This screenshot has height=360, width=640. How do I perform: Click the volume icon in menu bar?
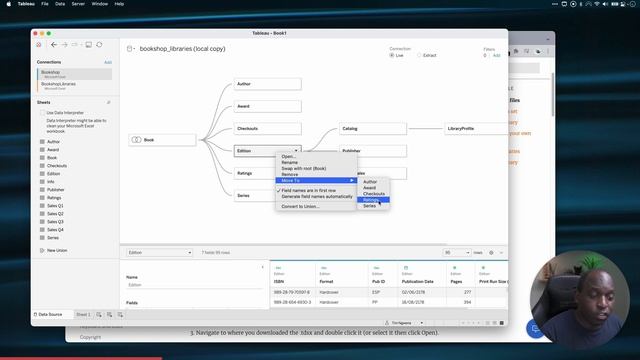tap(605, 4)
